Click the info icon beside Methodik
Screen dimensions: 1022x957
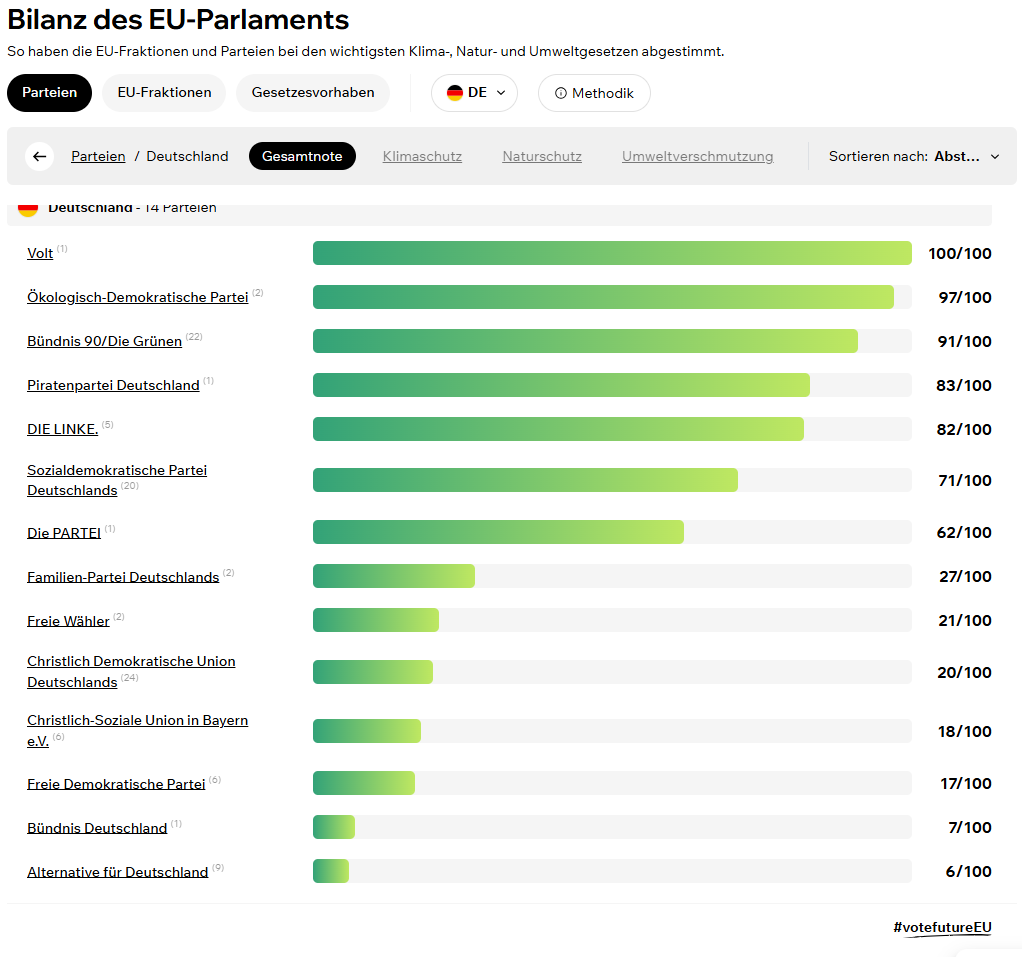[x=561, y=93]
